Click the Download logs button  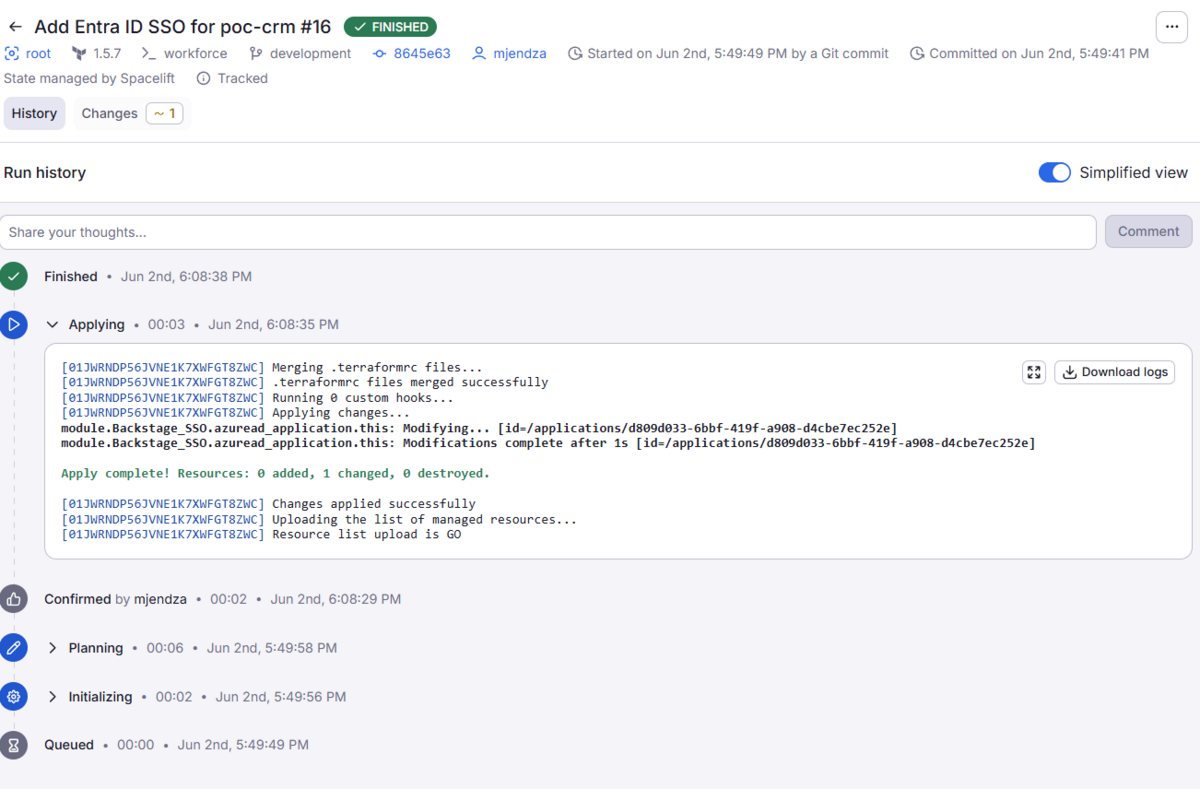(1114, 372)
